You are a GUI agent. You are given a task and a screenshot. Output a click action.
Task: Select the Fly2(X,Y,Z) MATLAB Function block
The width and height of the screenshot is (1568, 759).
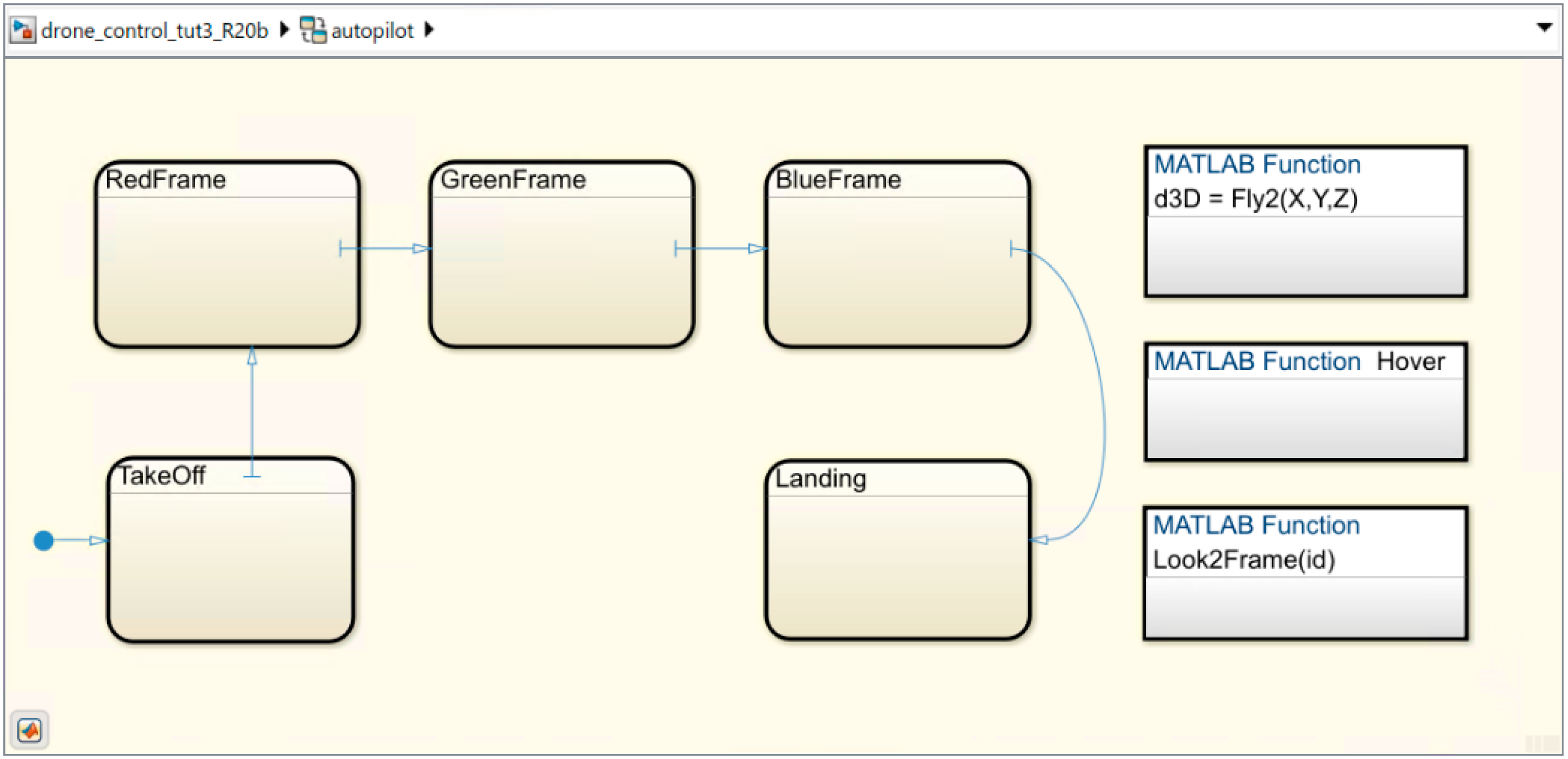(x=1305, y=222)
